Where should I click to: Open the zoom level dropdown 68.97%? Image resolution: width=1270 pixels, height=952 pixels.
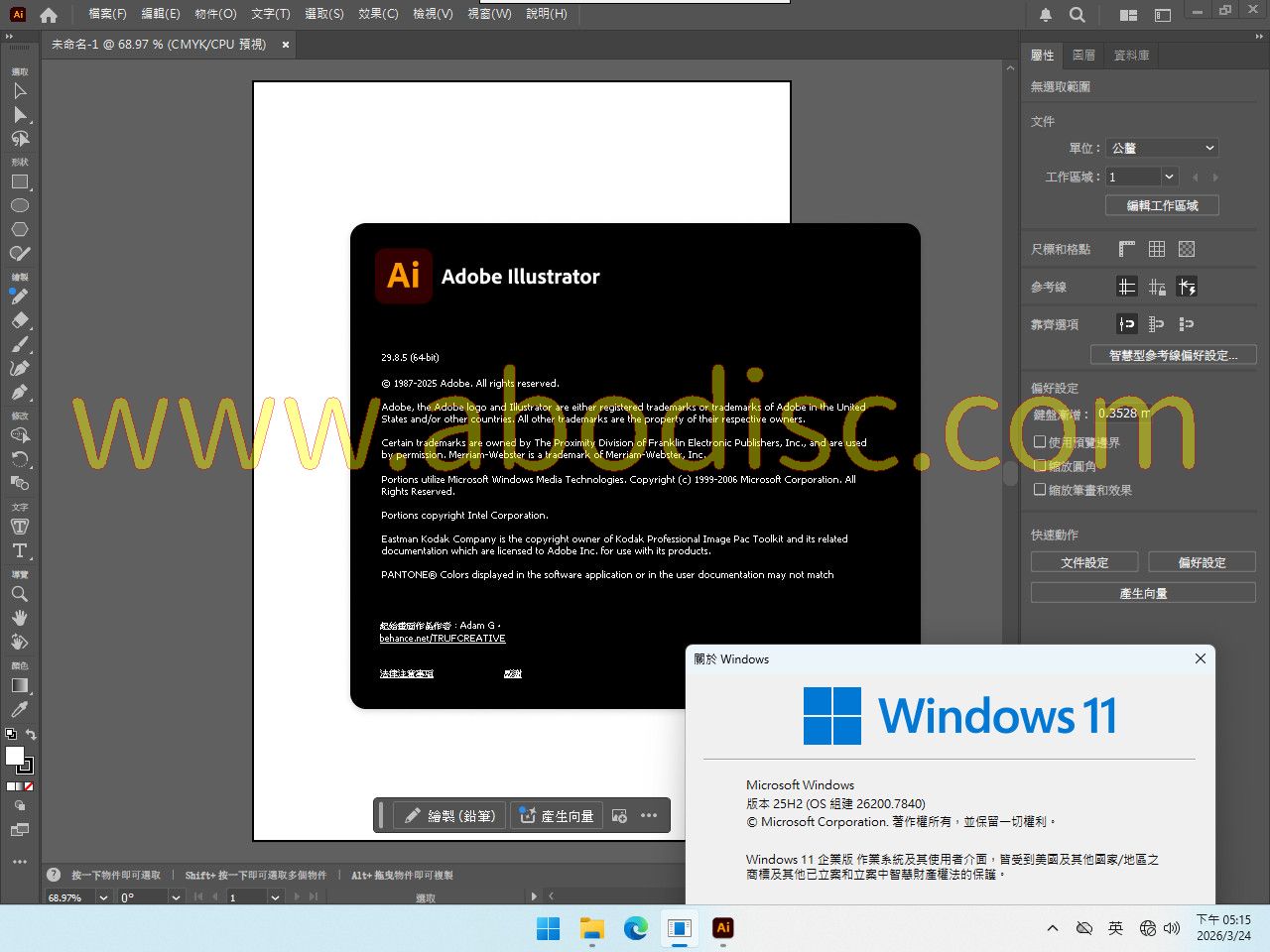103,897
